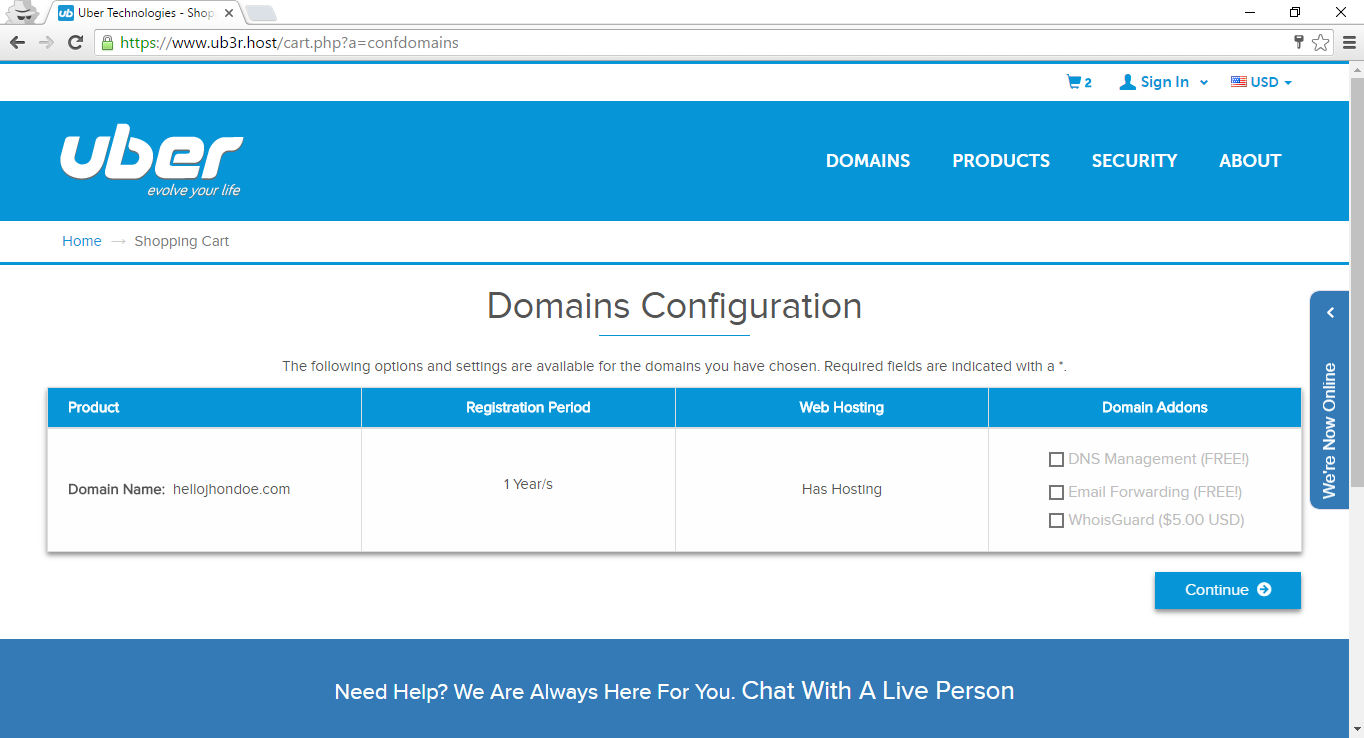Image resolution: width=1364 pixels, height=738 pixels.
Task: Open the ABOUT menu
Action: 1250,161
